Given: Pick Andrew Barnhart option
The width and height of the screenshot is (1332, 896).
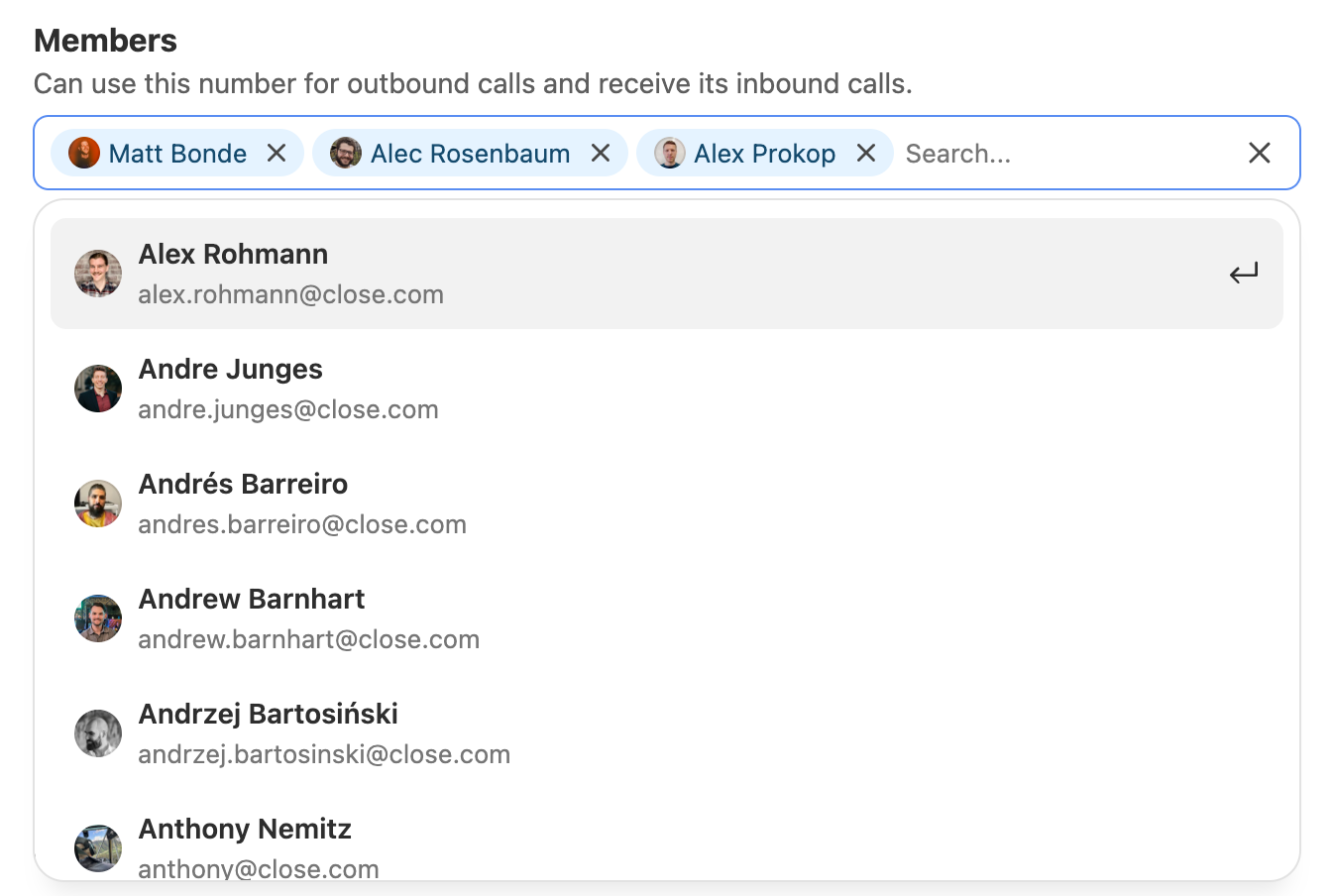Looking at the screenshot, I should click(x=667, y=618).
